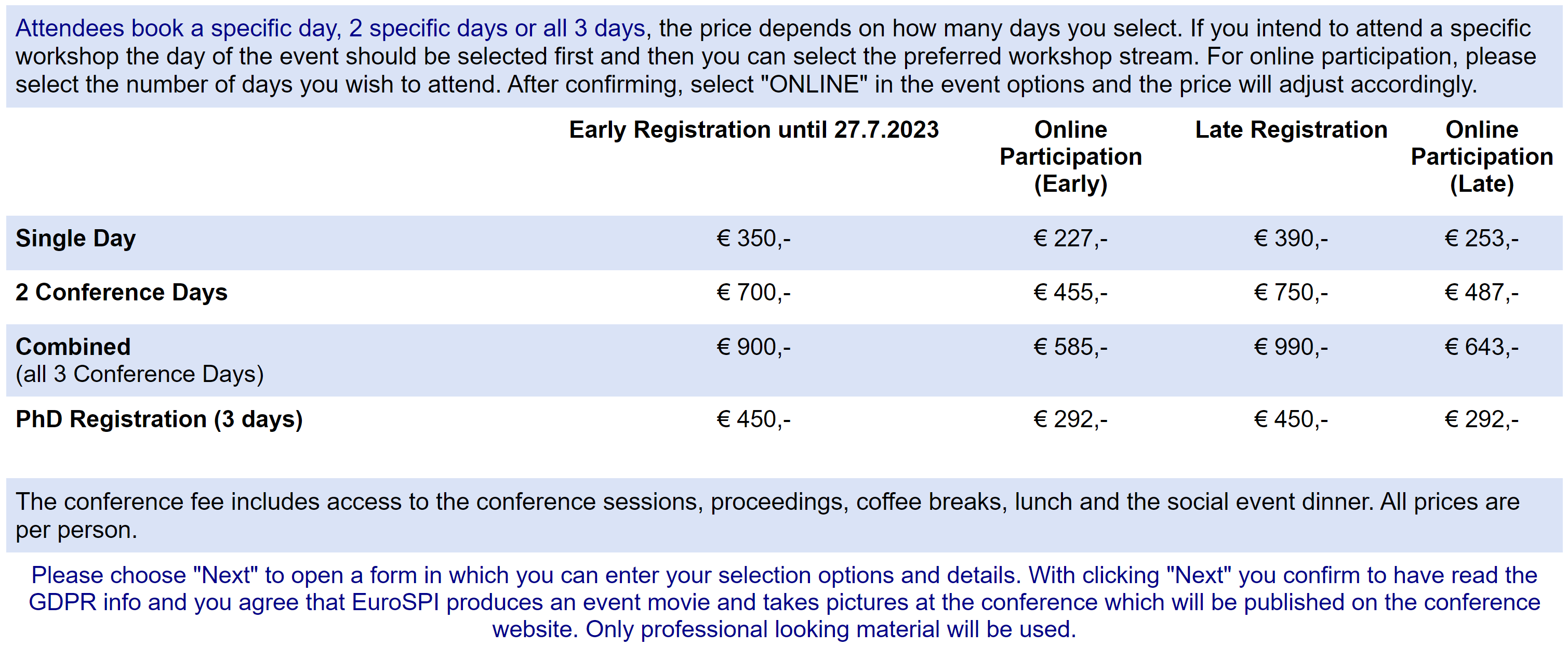Click the Online Participation (Late) header
The width and height of the screenshot is (1568, 659).
coord(1482,156)
